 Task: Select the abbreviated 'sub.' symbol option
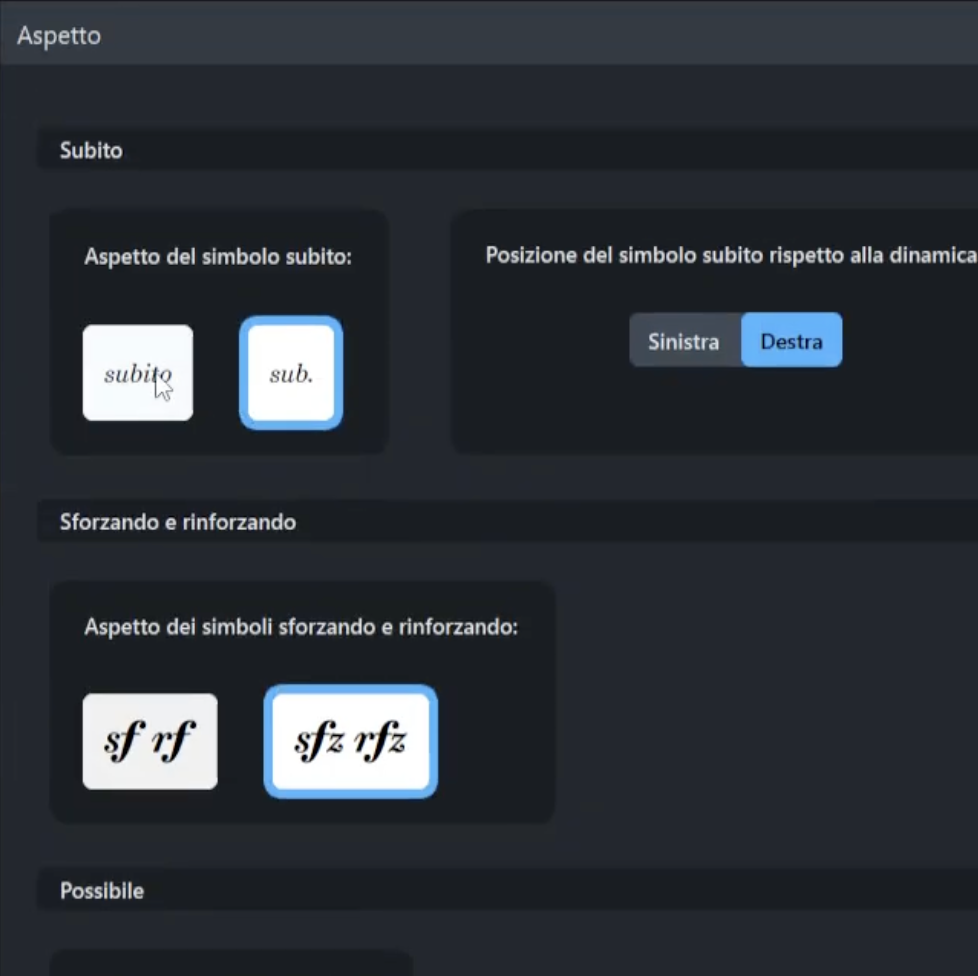(x=291, y=373)
